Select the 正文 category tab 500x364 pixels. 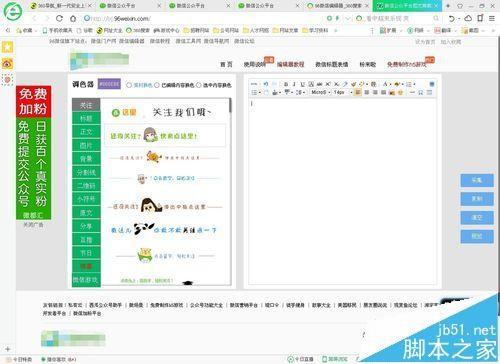tap(86, 132)
